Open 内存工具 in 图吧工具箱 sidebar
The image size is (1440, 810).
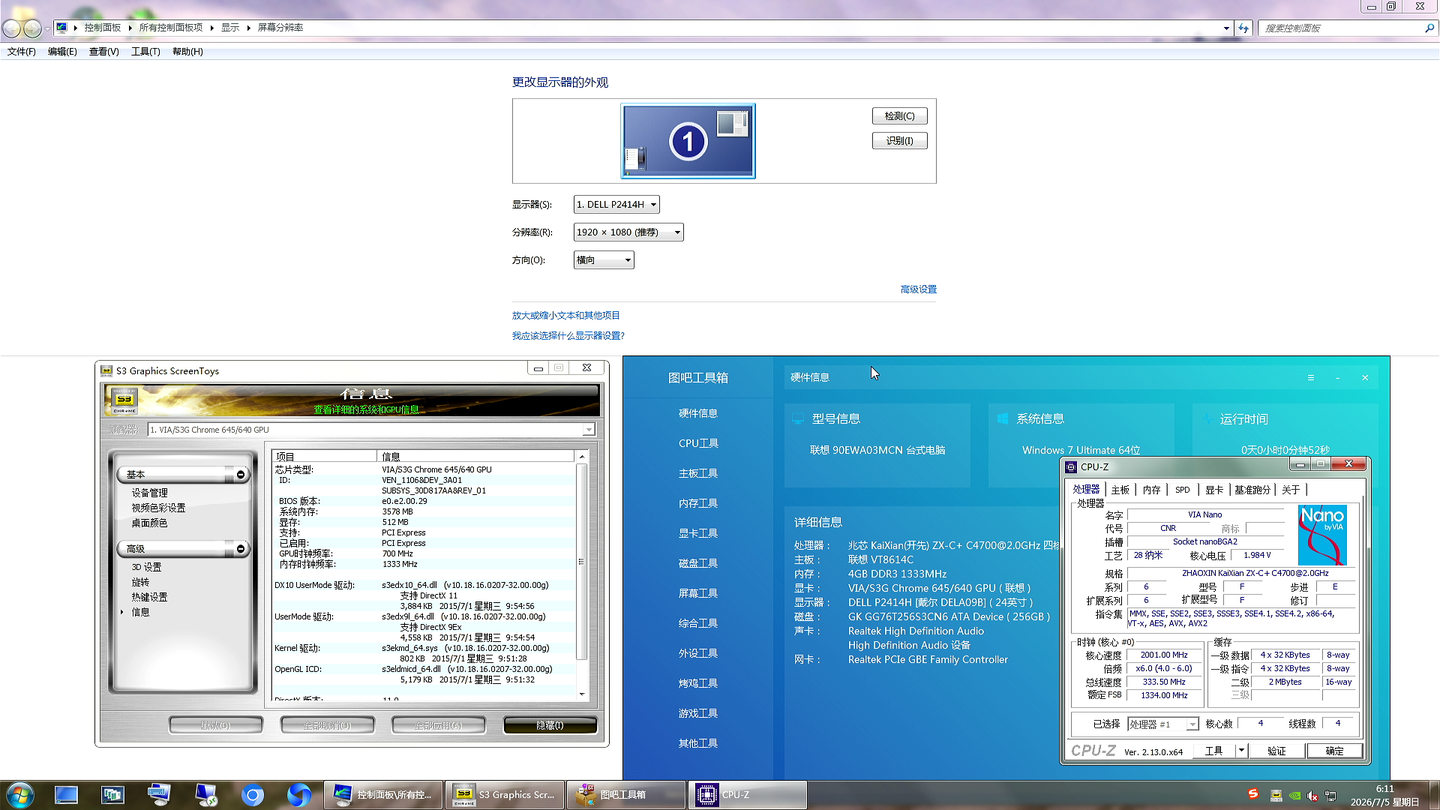698,503
